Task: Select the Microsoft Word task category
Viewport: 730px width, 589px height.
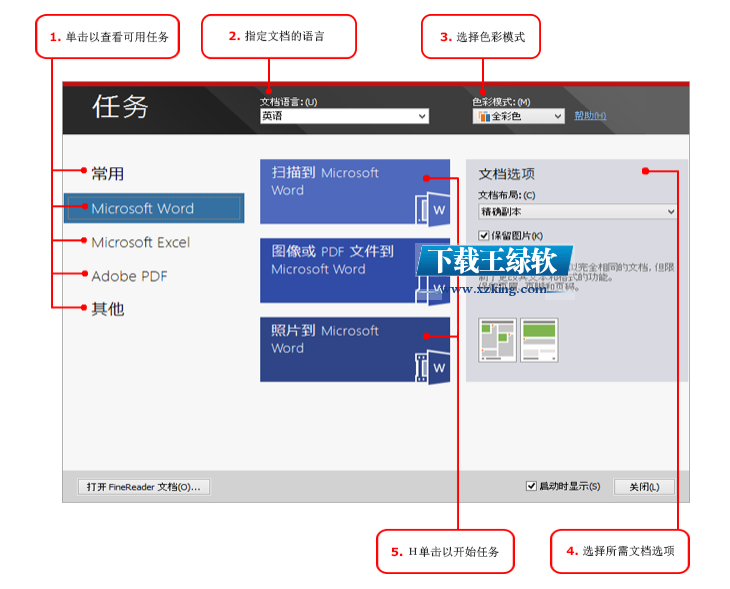Action: pyautogui.click(x=154, y=208)
